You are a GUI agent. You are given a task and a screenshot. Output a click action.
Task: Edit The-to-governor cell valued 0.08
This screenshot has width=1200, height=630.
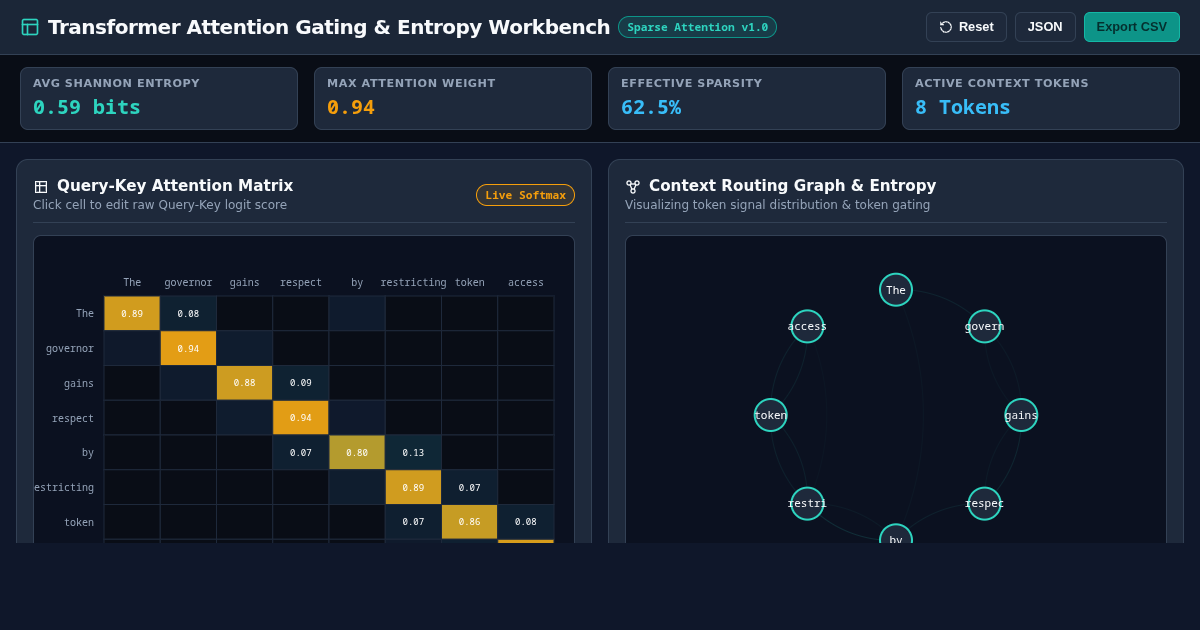tap(188, 313)
